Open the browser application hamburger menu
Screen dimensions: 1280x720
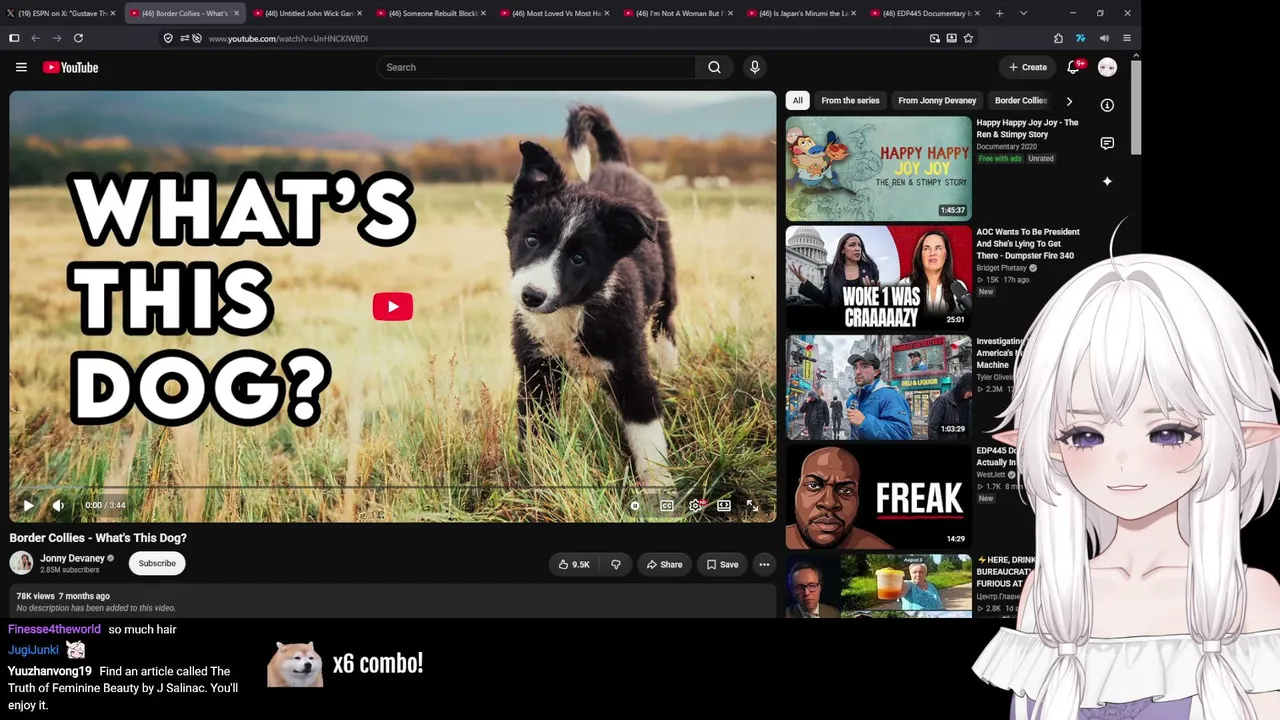tap(1127, 38)
